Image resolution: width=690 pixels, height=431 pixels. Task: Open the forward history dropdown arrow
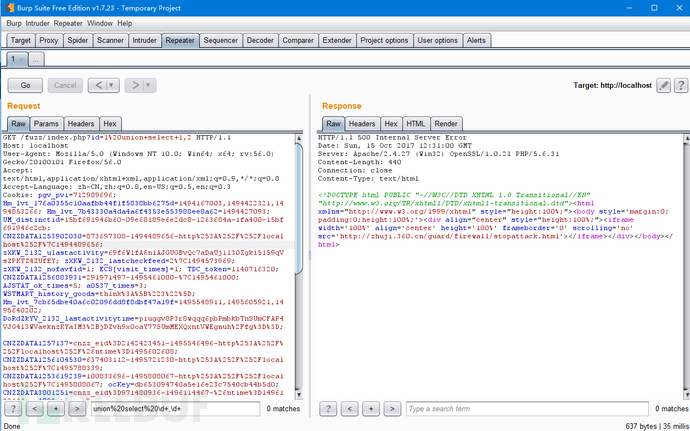point(149,85)
